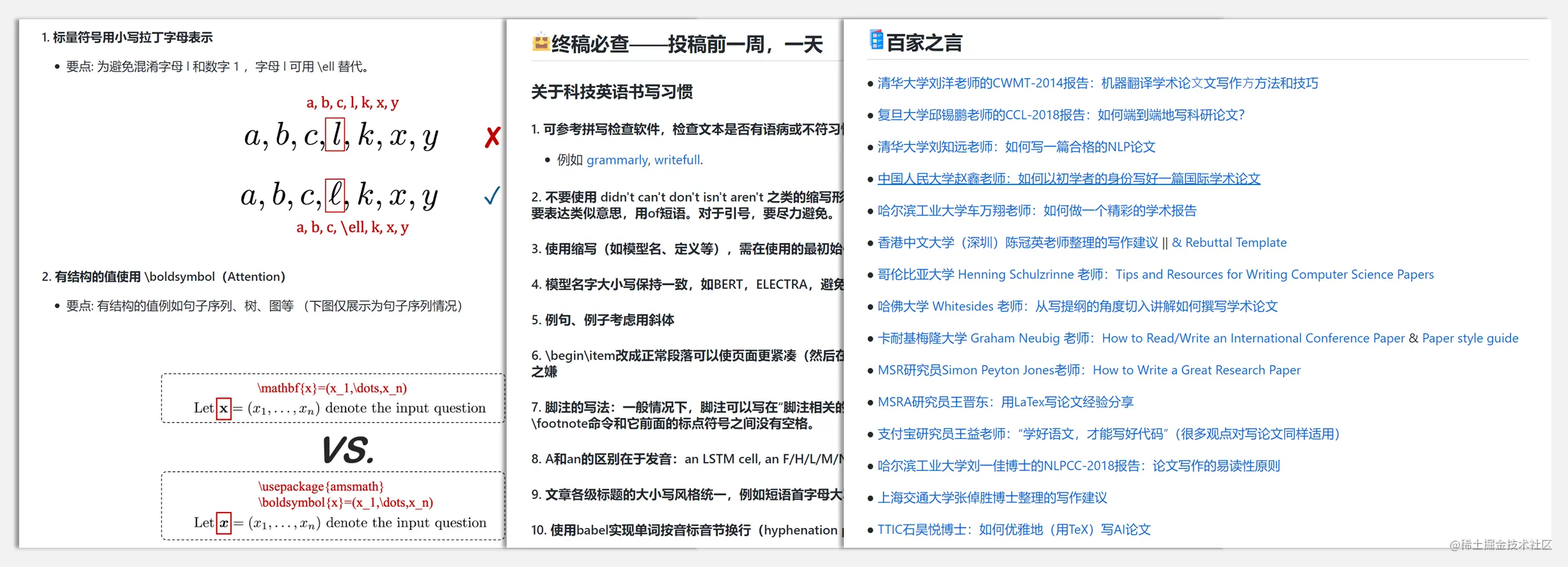
Task: Open 哈尔滨工业大学车万翔老师 学术报告 link
Action: [x=1037, y=211]
